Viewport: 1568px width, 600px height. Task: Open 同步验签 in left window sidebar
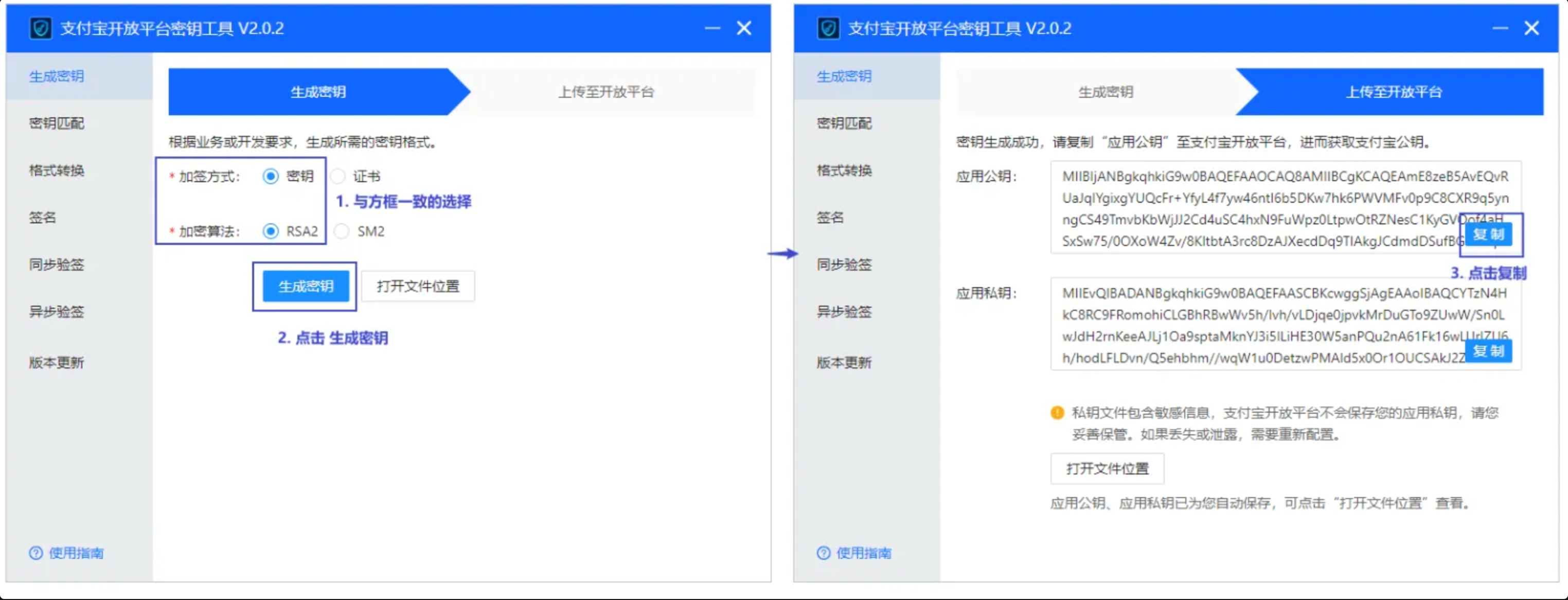click(79, 264)
